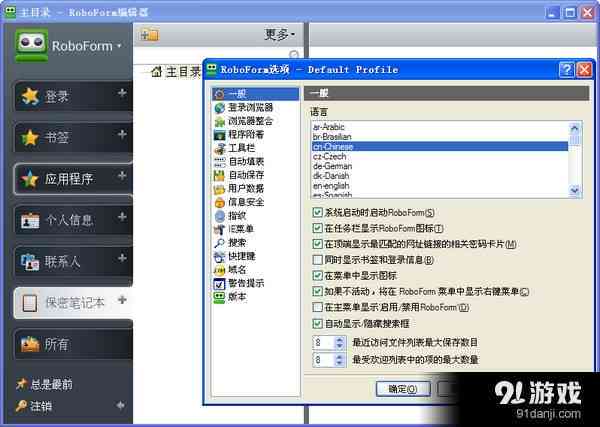Open the 更多 dropdown menu
Screen dimensions: 600x427
pos(280,35)
